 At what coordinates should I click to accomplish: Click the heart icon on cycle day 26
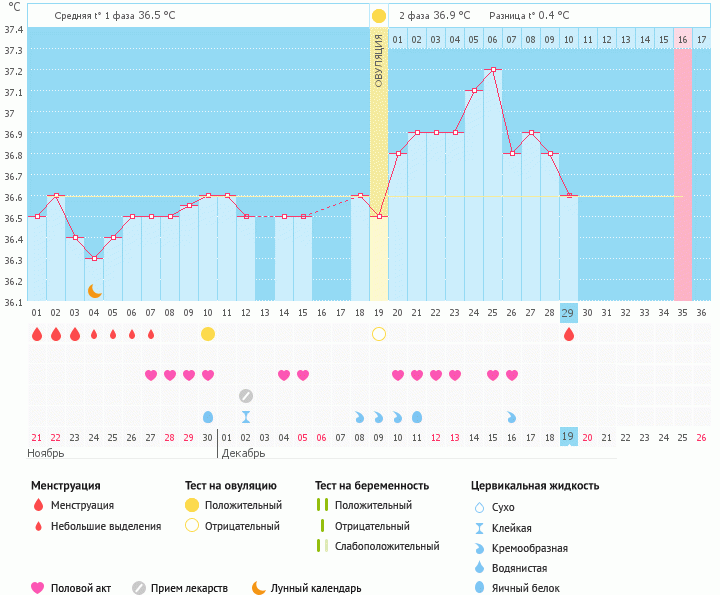512,375
